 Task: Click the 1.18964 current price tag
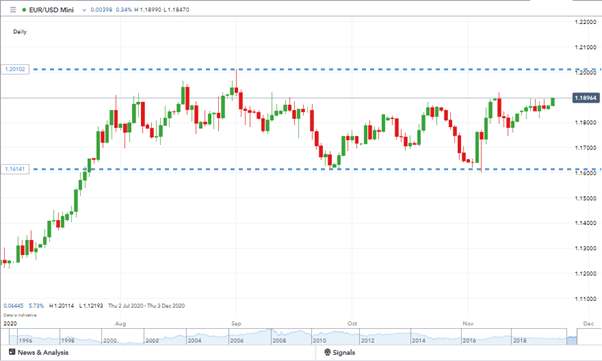(x=585, y=98)
